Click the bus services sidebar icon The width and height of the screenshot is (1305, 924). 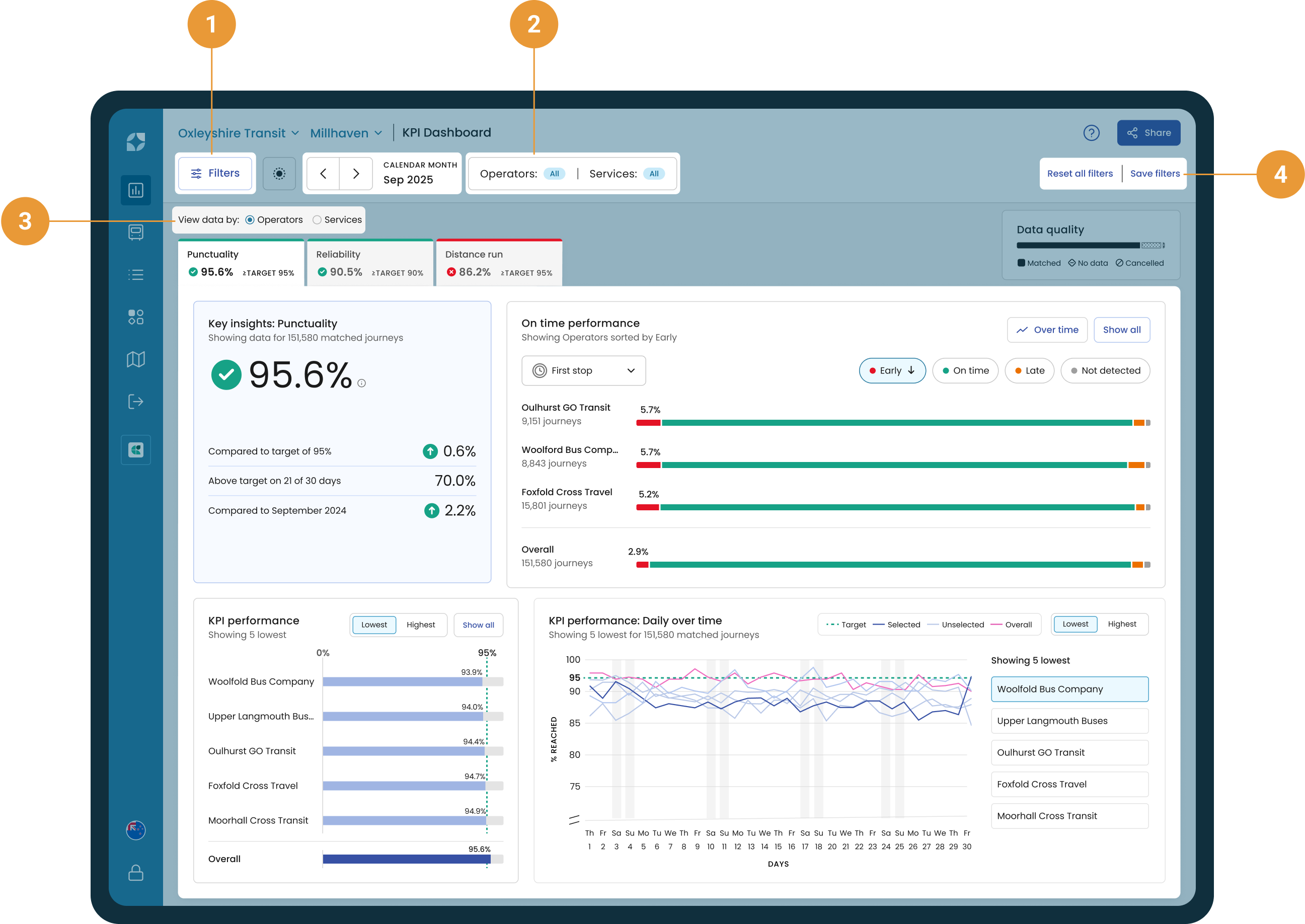tap(135, 232)
